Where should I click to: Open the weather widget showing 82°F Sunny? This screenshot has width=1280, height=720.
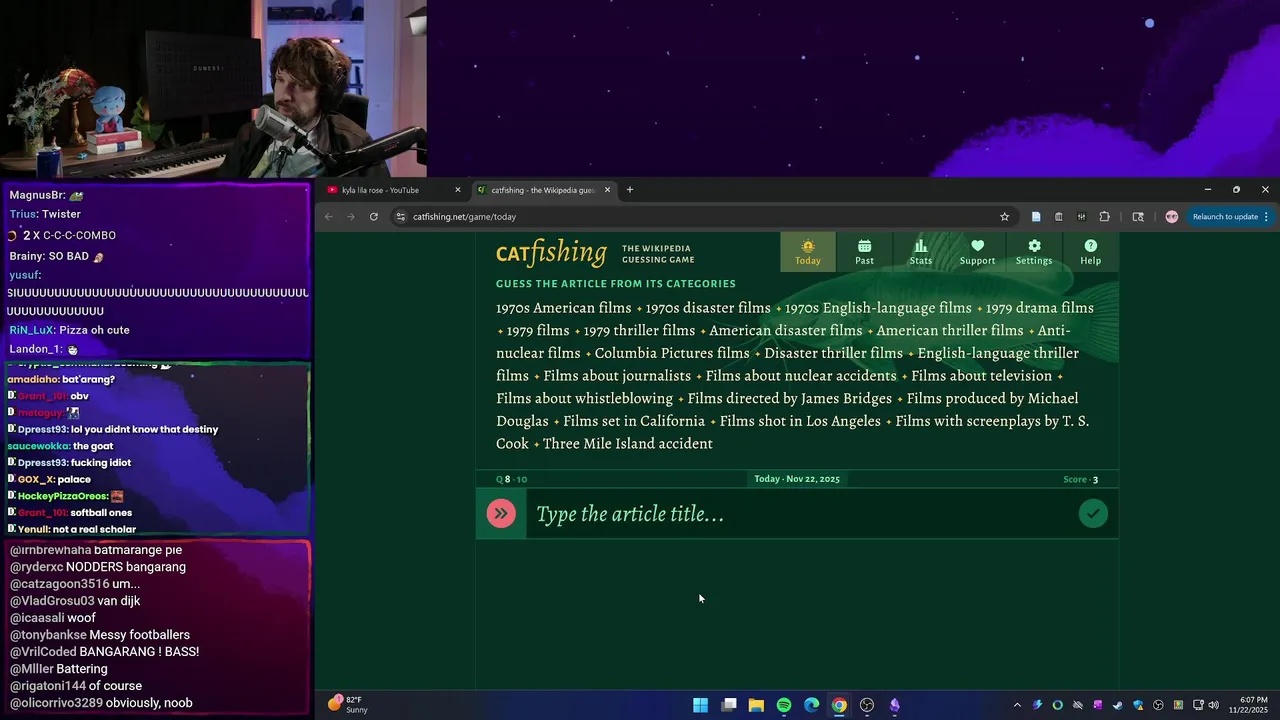(348, 704)
